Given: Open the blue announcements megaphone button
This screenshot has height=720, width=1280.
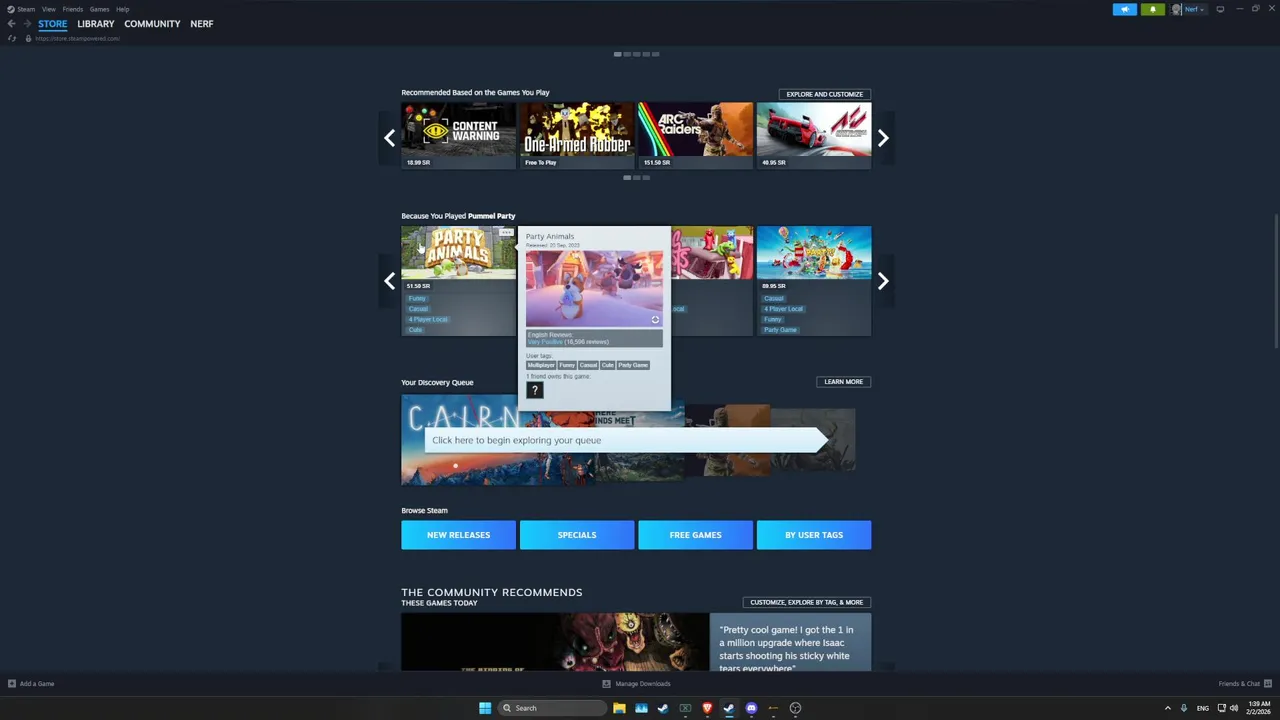Looking at the screenshot, I should [x=1125, y=9].
